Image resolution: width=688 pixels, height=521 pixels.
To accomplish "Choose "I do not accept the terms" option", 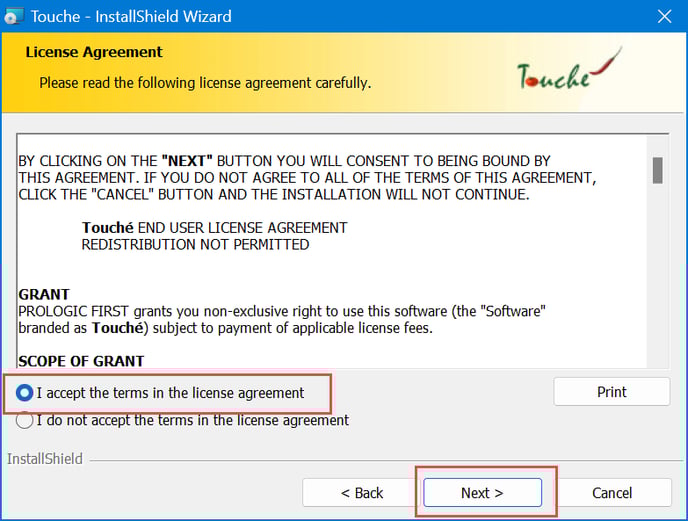I will point(25,421).
